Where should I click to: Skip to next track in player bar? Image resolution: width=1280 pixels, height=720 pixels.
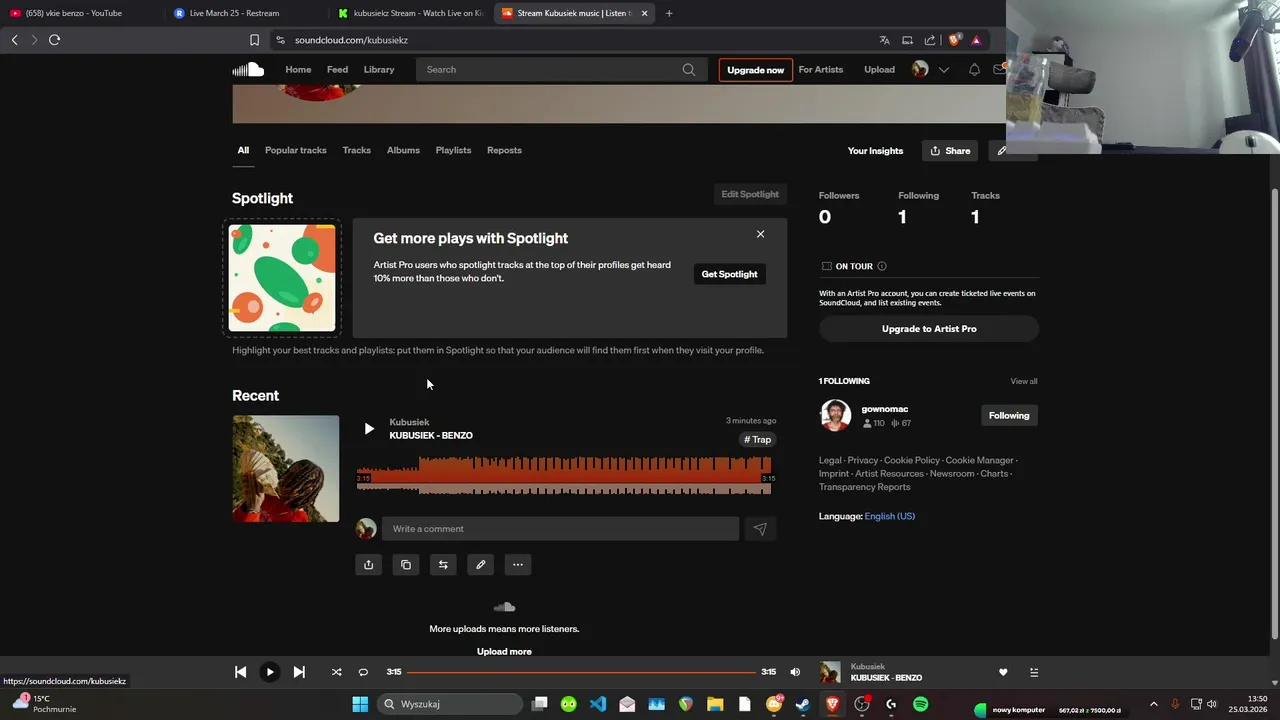point(298,672)
